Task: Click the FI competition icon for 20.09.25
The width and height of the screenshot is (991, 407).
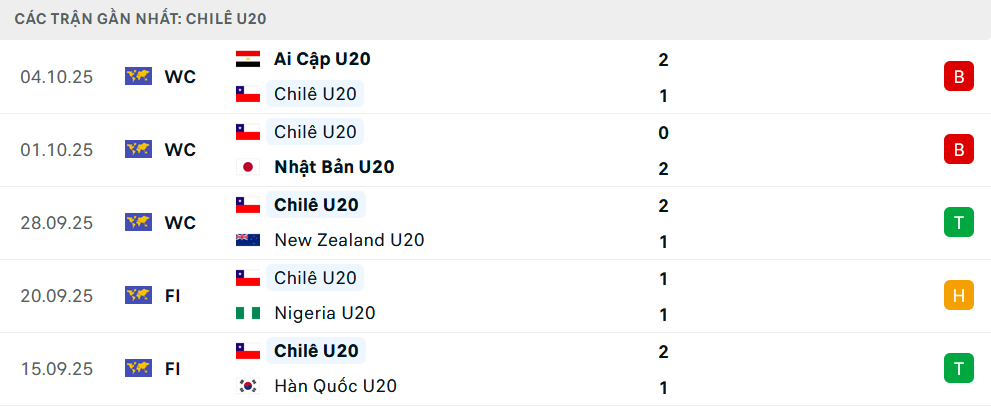Action: [x=138, y=295]
